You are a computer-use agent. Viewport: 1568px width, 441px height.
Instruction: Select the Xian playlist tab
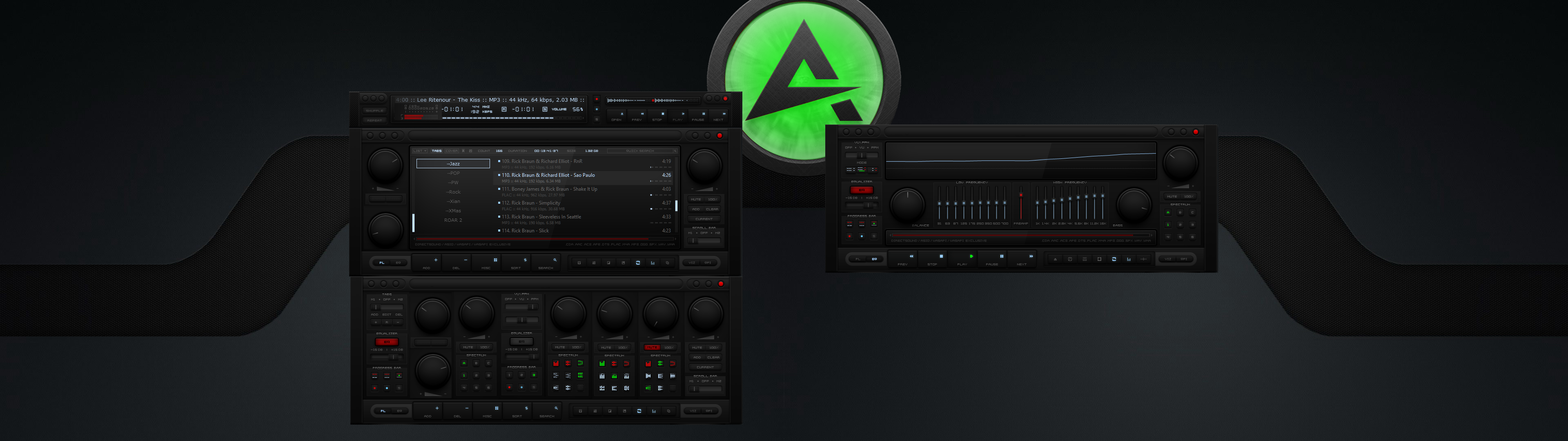pos(454,201)
